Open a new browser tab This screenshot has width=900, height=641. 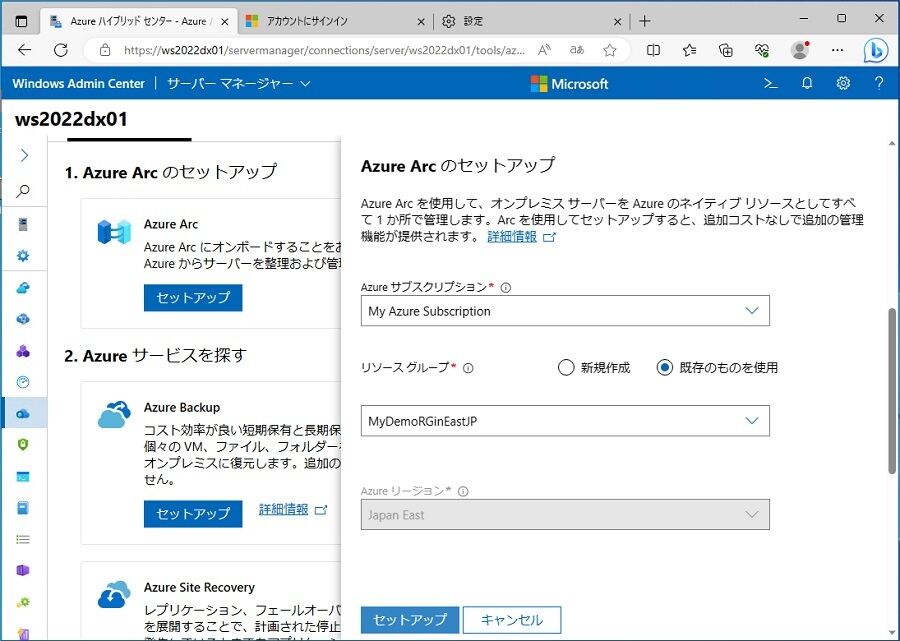pyautogui.click(x=645, y=21)
